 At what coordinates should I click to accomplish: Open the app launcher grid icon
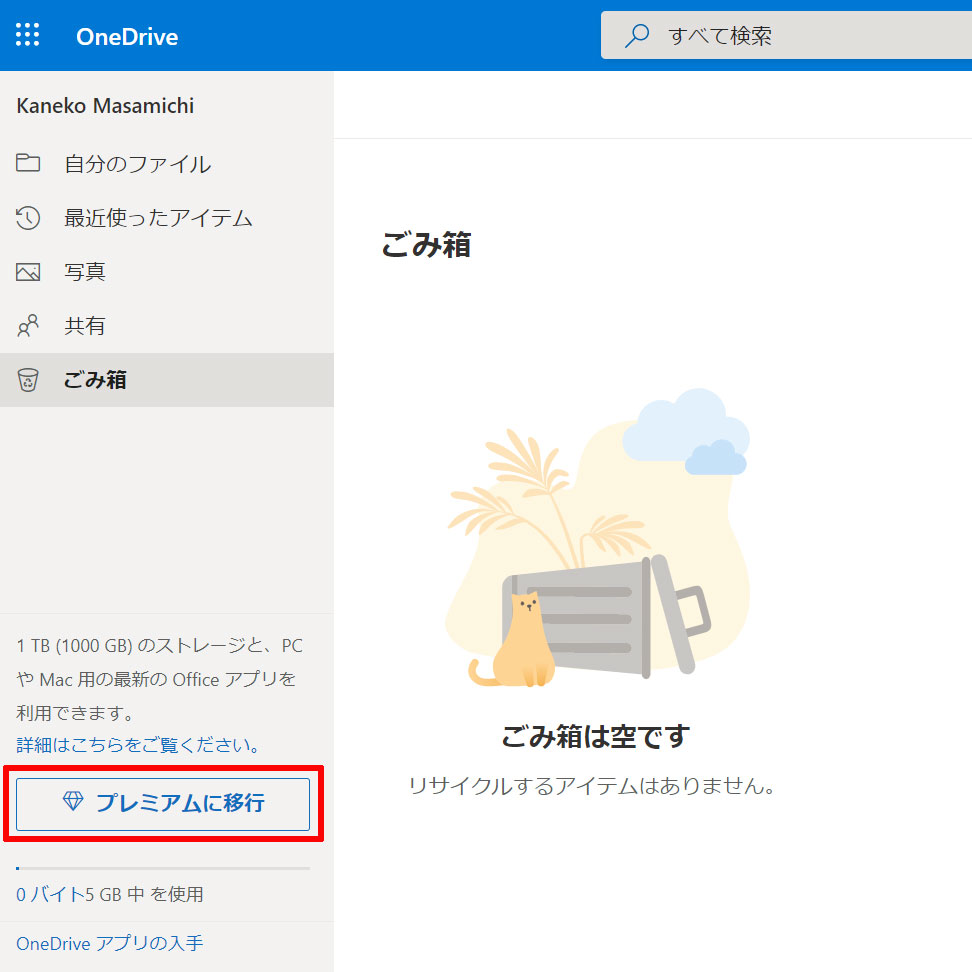click(27, 35)
